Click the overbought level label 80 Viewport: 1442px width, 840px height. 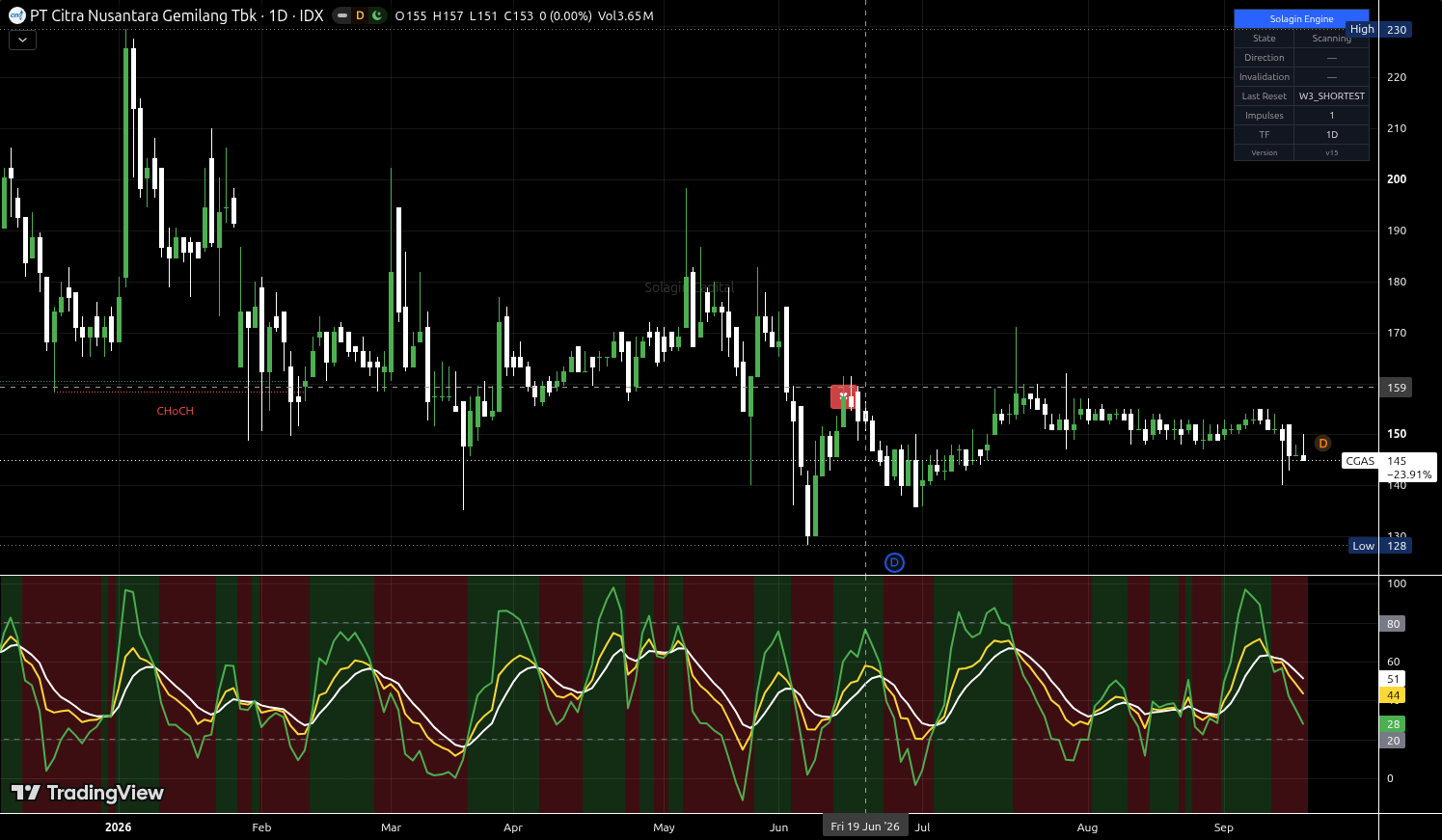[x=1393, y=624]
